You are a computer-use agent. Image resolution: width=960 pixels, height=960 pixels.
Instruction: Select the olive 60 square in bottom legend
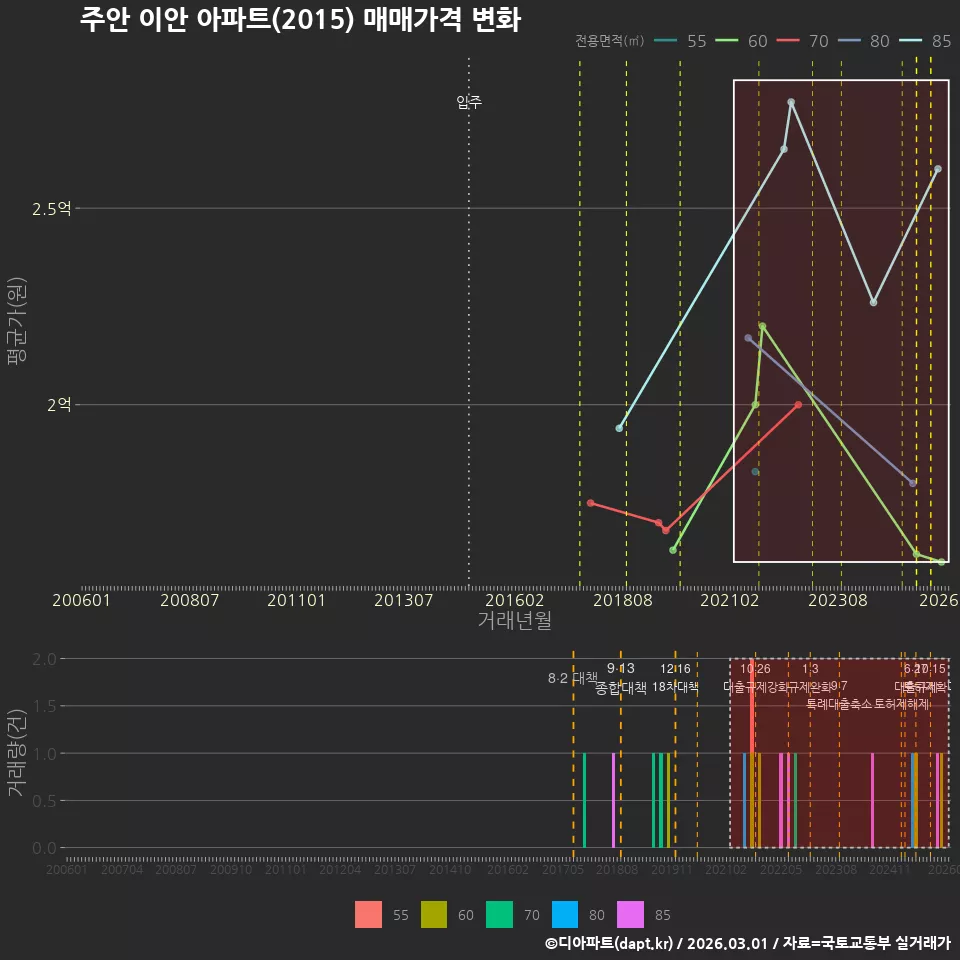click(x=434, y=914)
